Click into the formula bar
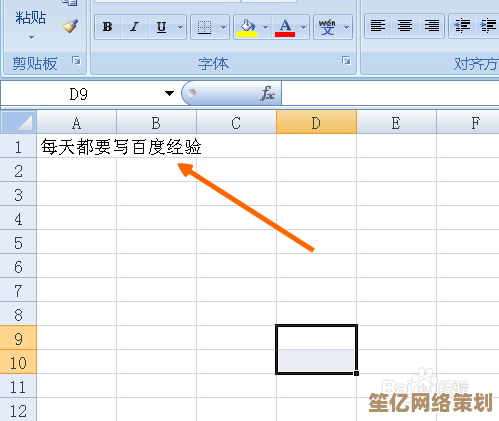 390,94
